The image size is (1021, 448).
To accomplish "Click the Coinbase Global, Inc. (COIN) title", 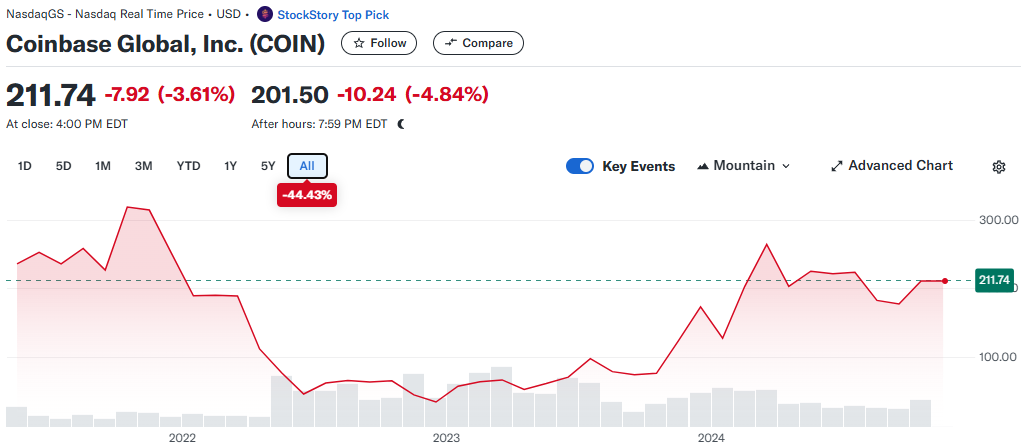I will point(165,44).
